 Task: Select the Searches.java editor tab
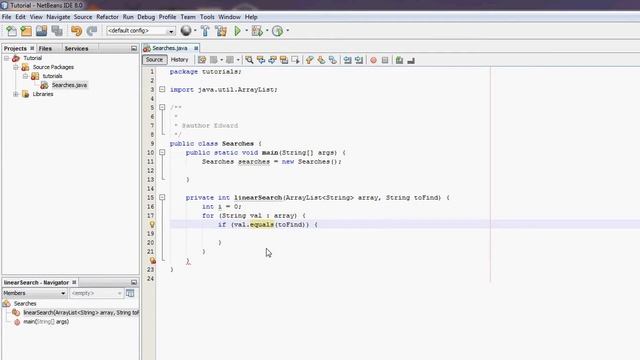pyautogui.click(x=169, y=48)
